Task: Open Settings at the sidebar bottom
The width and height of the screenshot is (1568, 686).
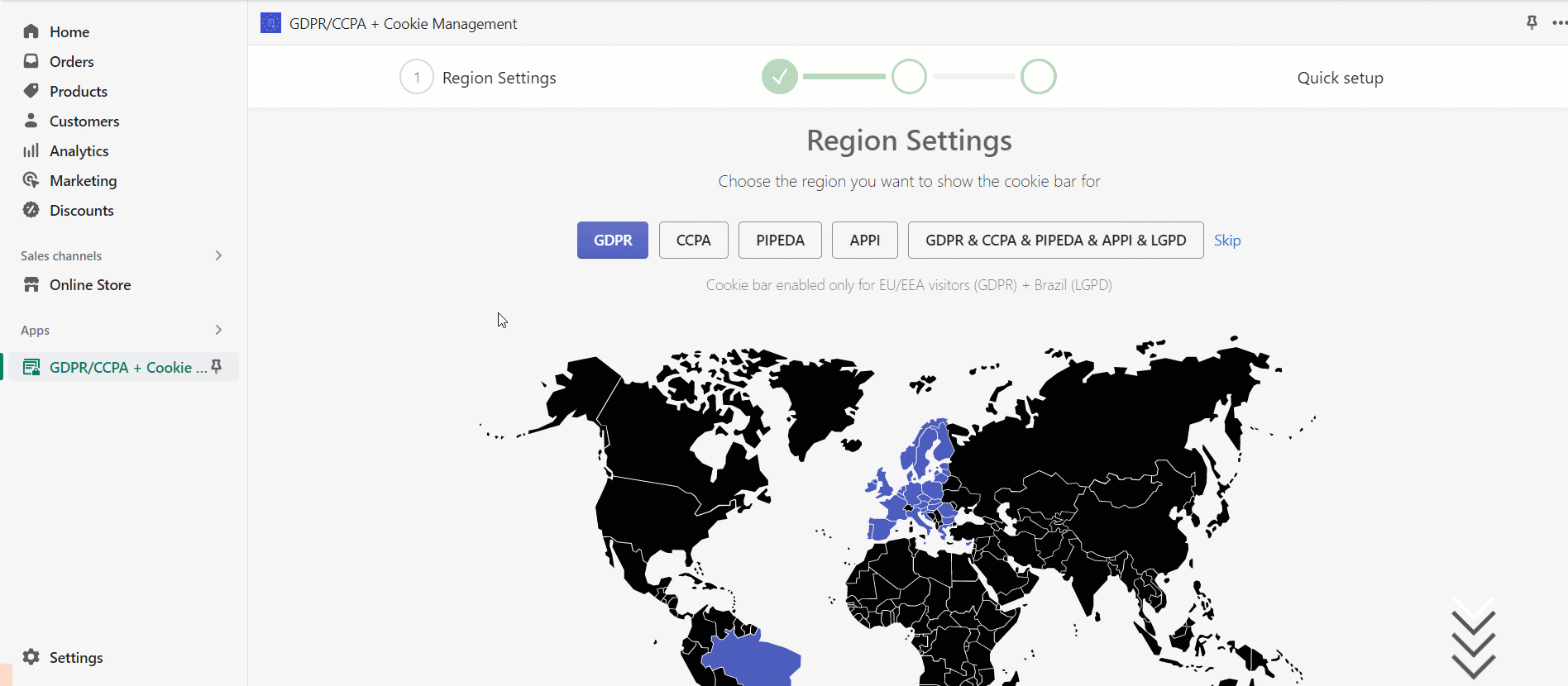Action: 76,657
